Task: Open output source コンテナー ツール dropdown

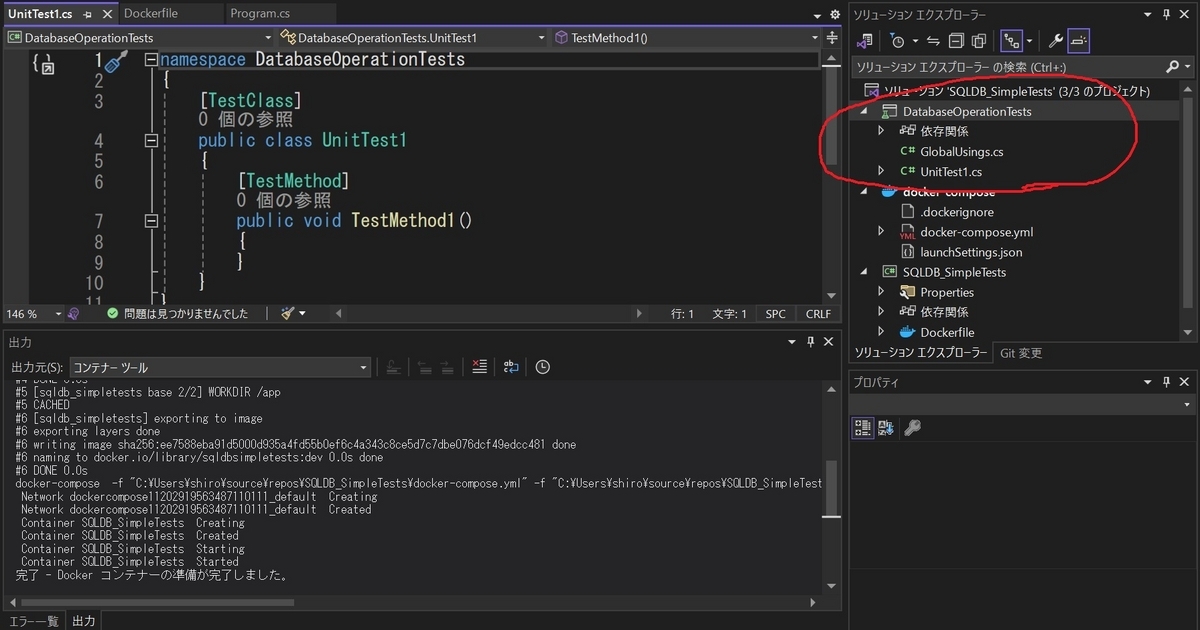Action: tap(220, 367)
